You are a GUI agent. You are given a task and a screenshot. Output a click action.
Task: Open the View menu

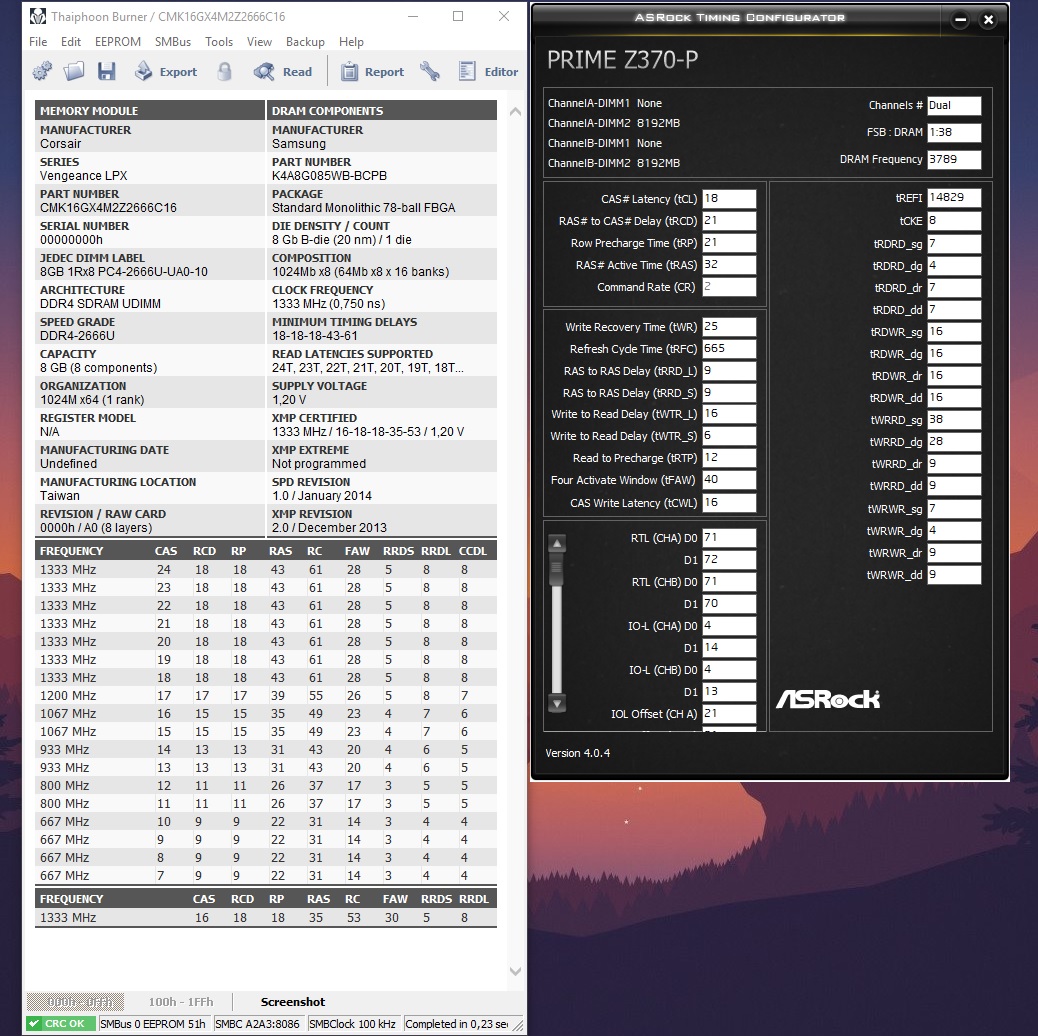click(260, 42)
